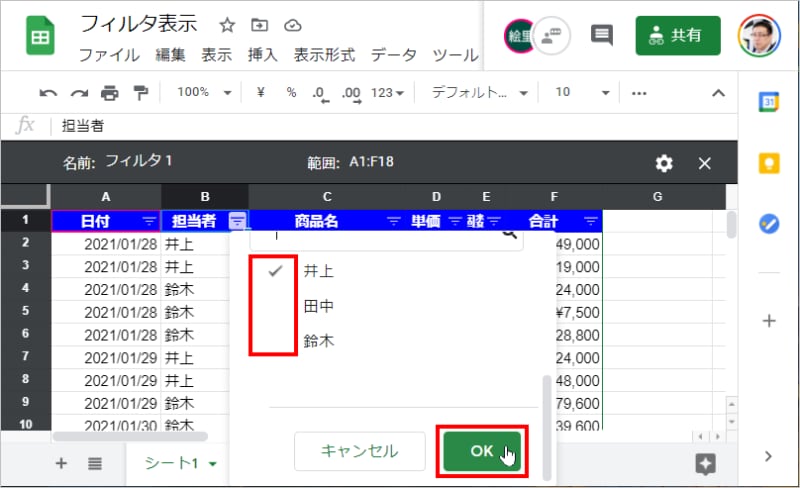Open the Google account profile picture

pyautogui.click(x=759, y=35)
